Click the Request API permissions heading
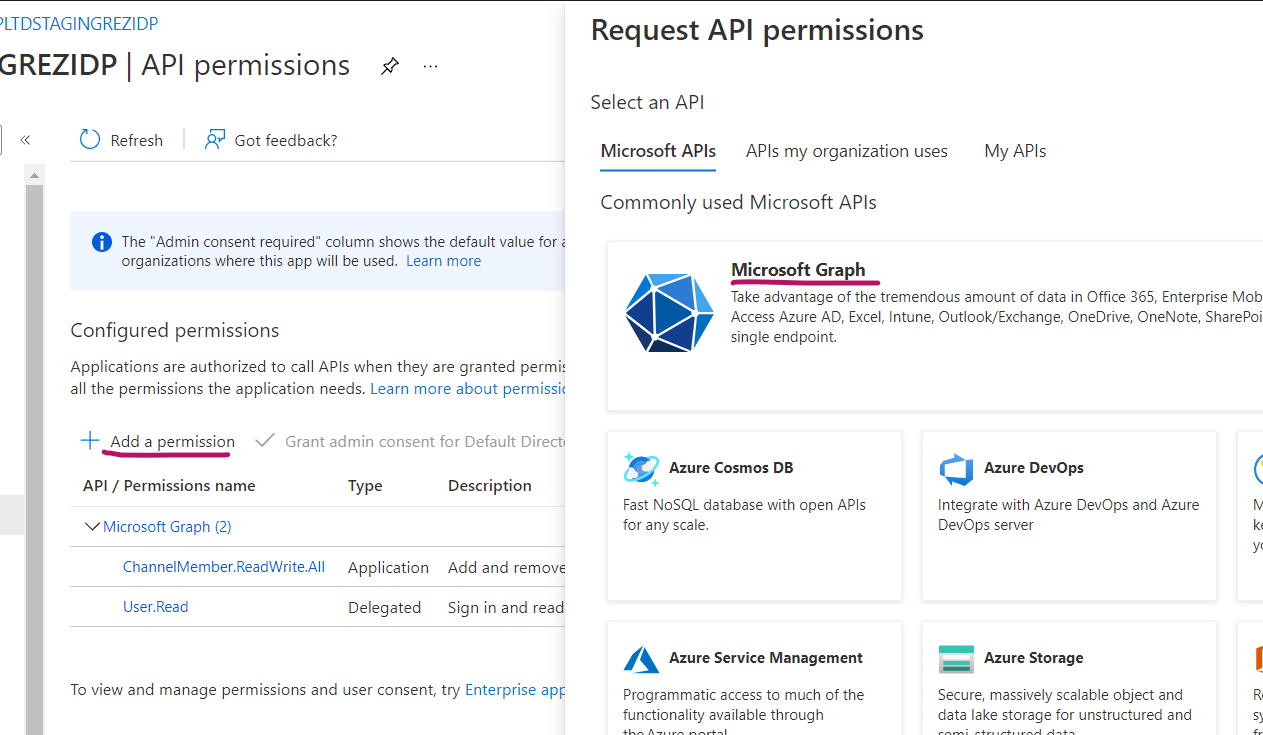 757,30
